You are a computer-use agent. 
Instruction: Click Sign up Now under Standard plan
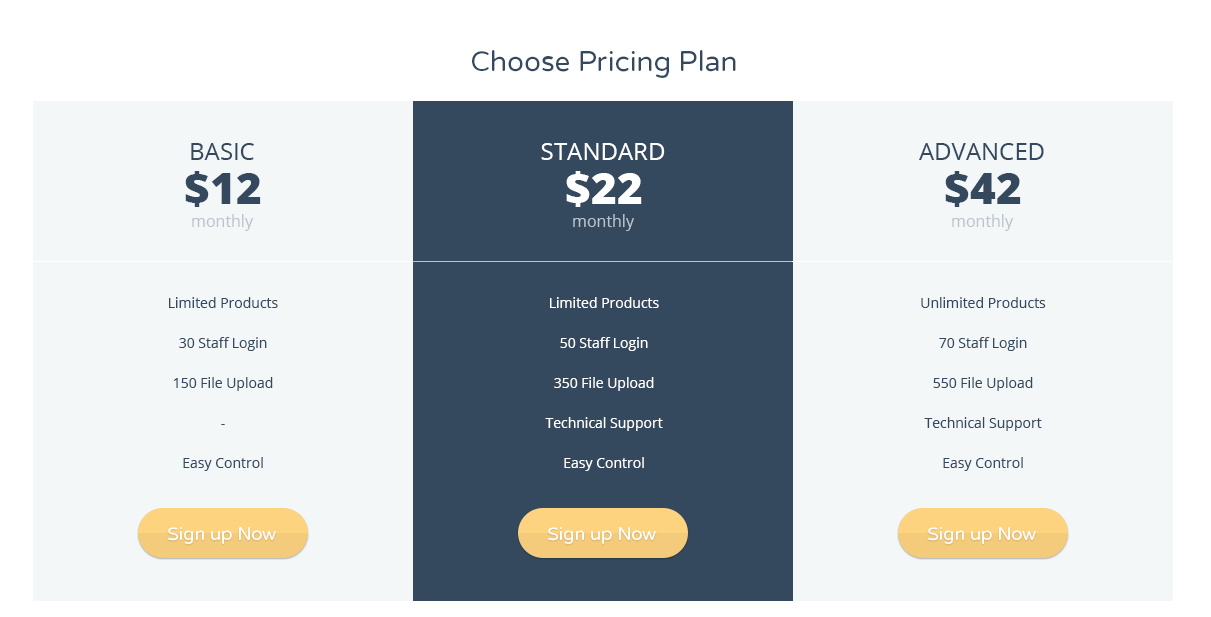coord(603,533)
